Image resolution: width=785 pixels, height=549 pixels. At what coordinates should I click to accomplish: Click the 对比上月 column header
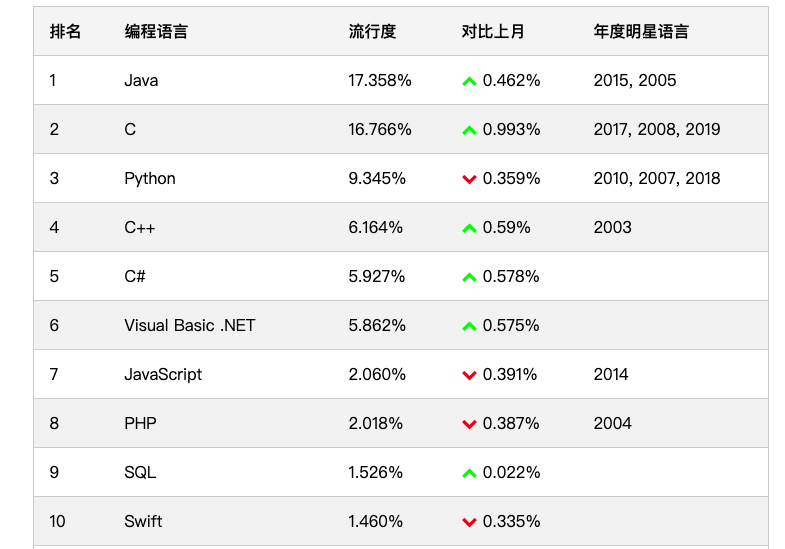coord(493,31)
